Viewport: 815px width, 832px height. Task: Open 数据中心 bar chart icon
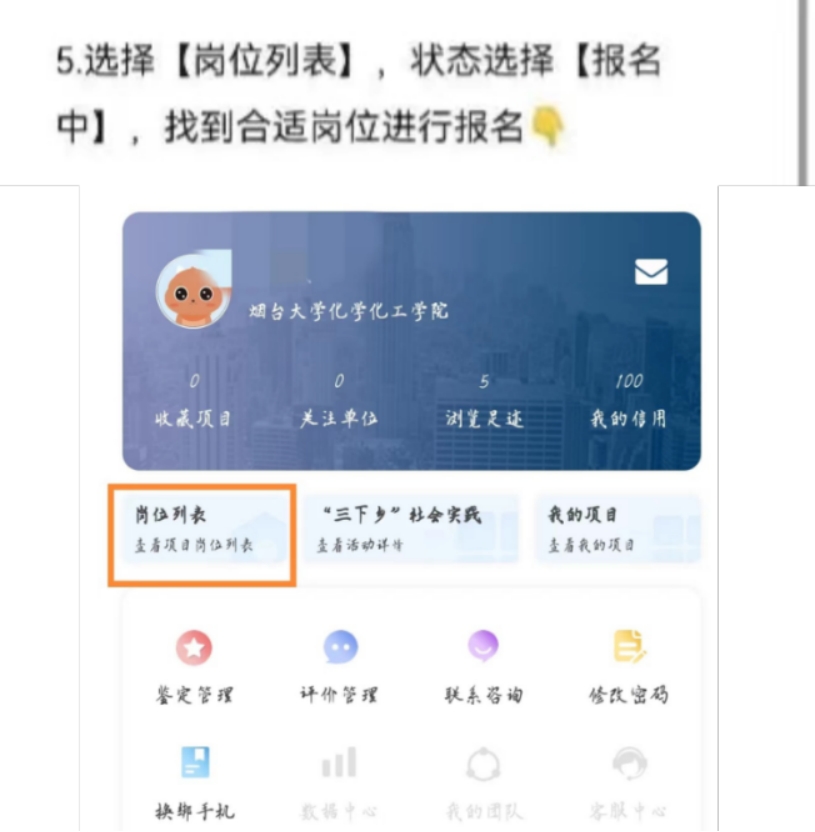(x=339, y=762)
